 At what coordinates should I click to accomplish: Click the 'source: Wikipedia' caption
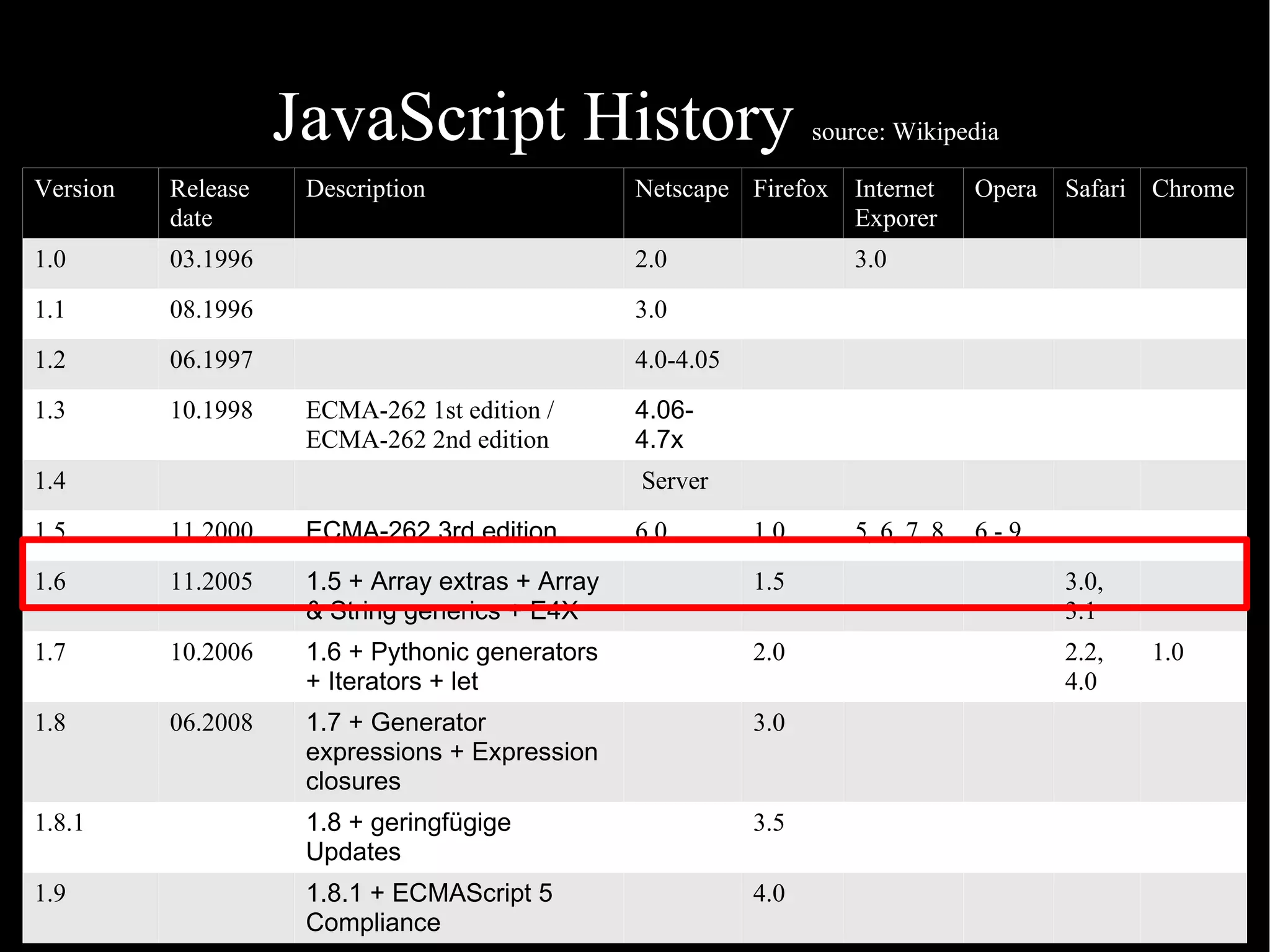tap(905, 132)
